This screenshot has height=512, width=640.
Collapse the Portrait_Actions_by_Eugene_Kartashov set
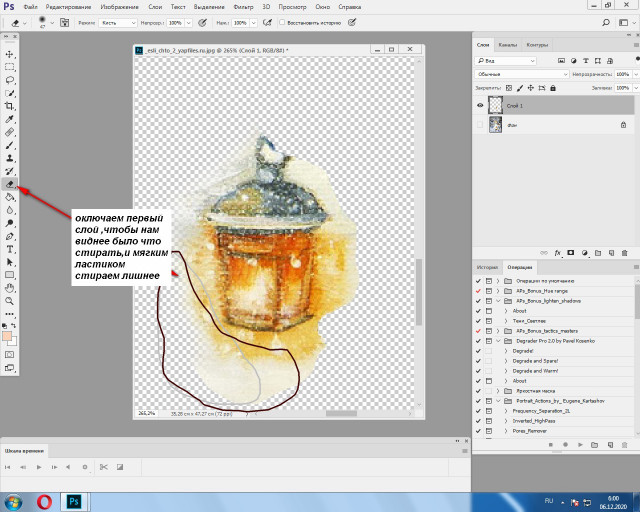tap(498, 400)
